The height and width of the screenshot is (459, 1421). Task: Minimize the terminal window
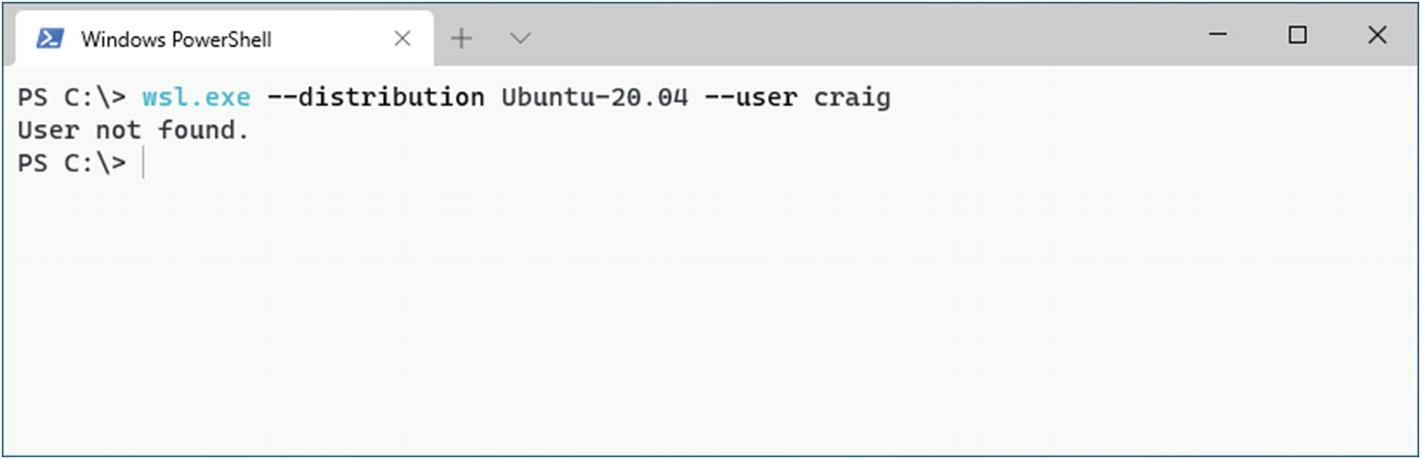tap(1218, 35)
